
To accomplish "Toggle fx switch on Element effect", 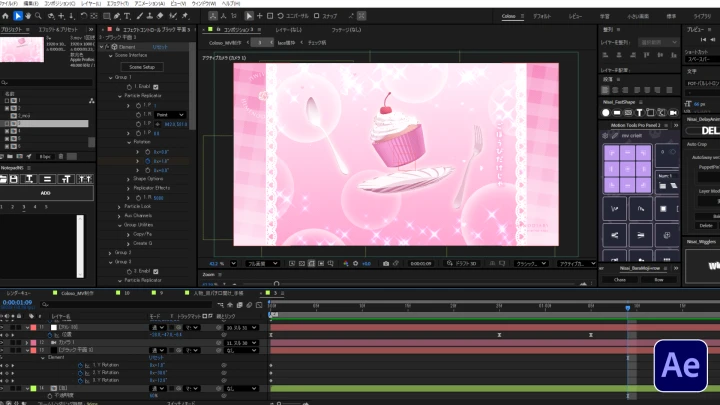I will [x=107, y=47].
